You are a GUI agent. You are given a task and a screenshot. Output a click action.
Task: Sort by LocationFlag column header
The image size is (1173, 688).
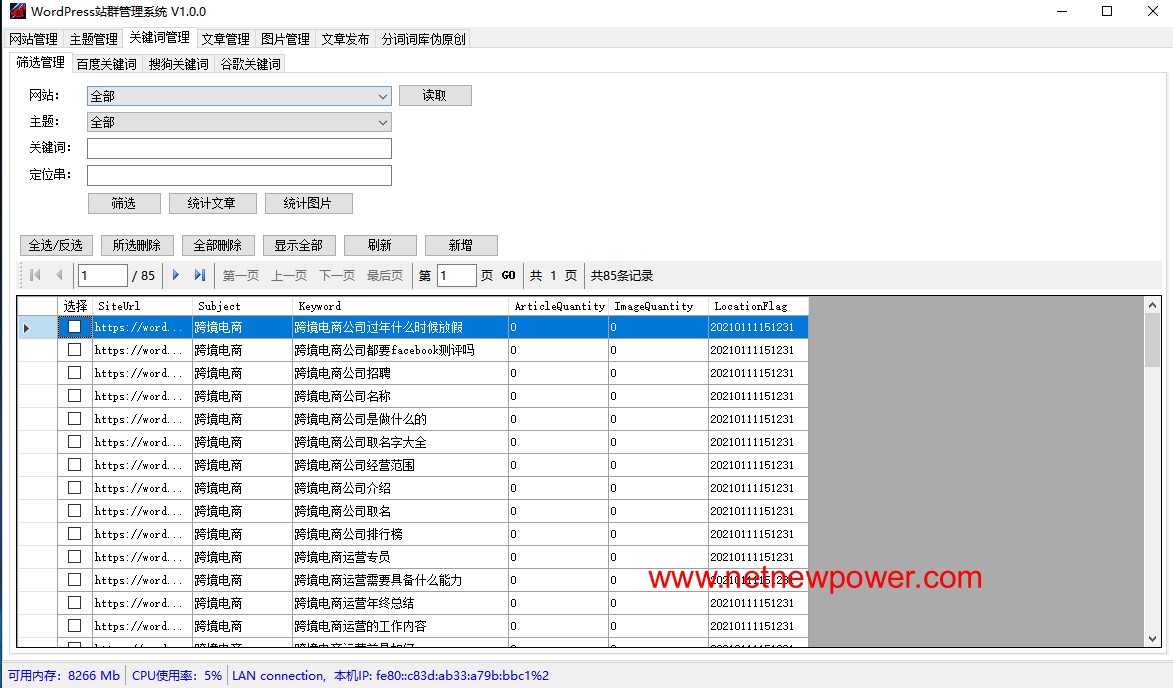pyautogui.click(x=759, y=306)
